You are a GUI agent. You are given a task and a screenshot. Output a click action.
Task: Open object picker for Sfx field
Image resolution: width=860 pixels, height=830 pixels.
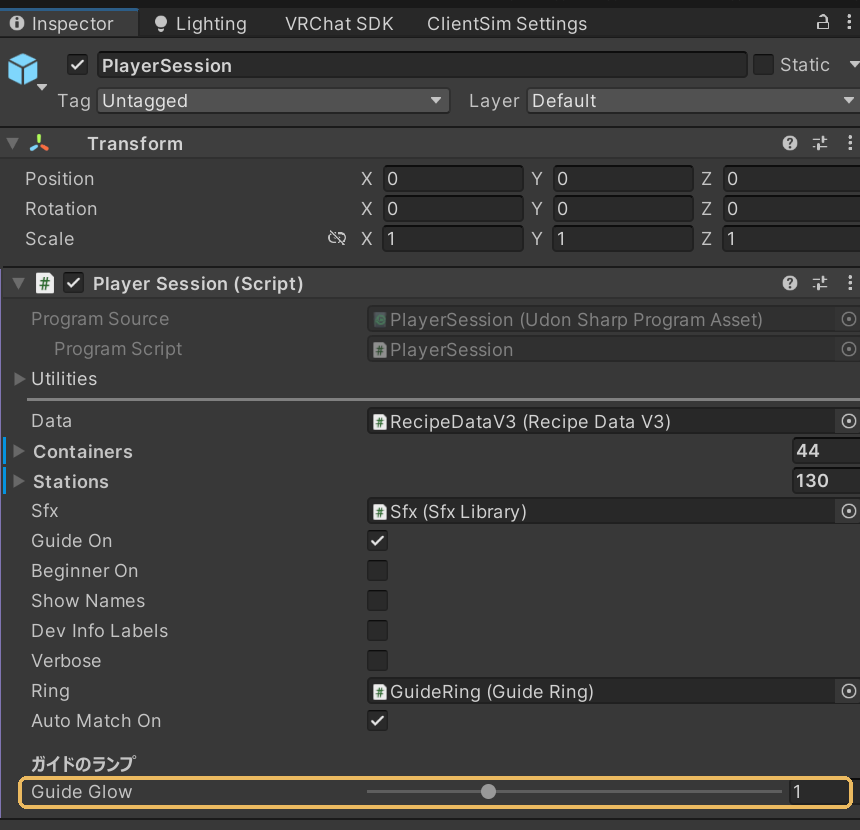848,511
